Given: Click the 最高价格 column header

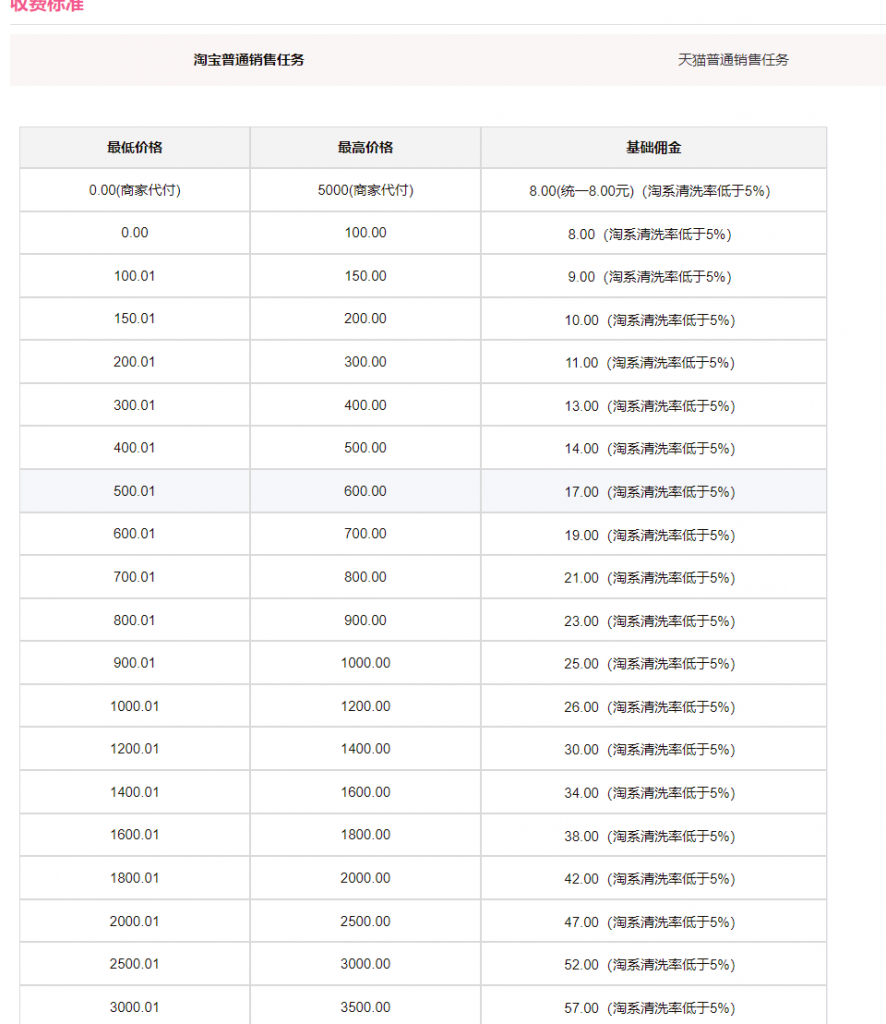Looking at the screenshot, I should coord(365,148).
